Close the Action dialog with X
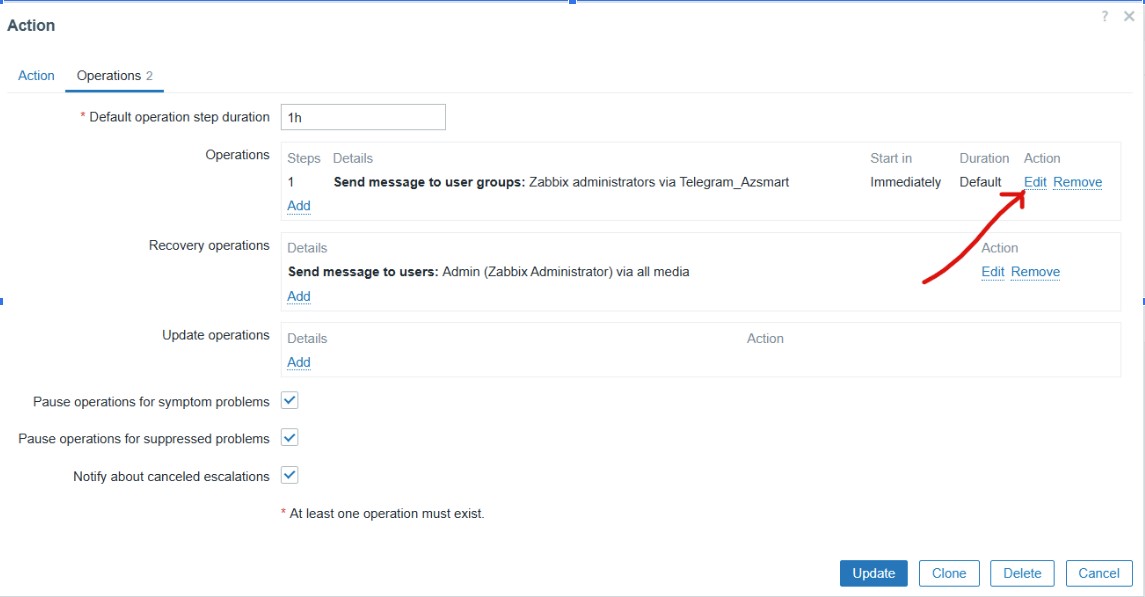The width and height of the screenshot is (1145, 597). point(1129,16)
